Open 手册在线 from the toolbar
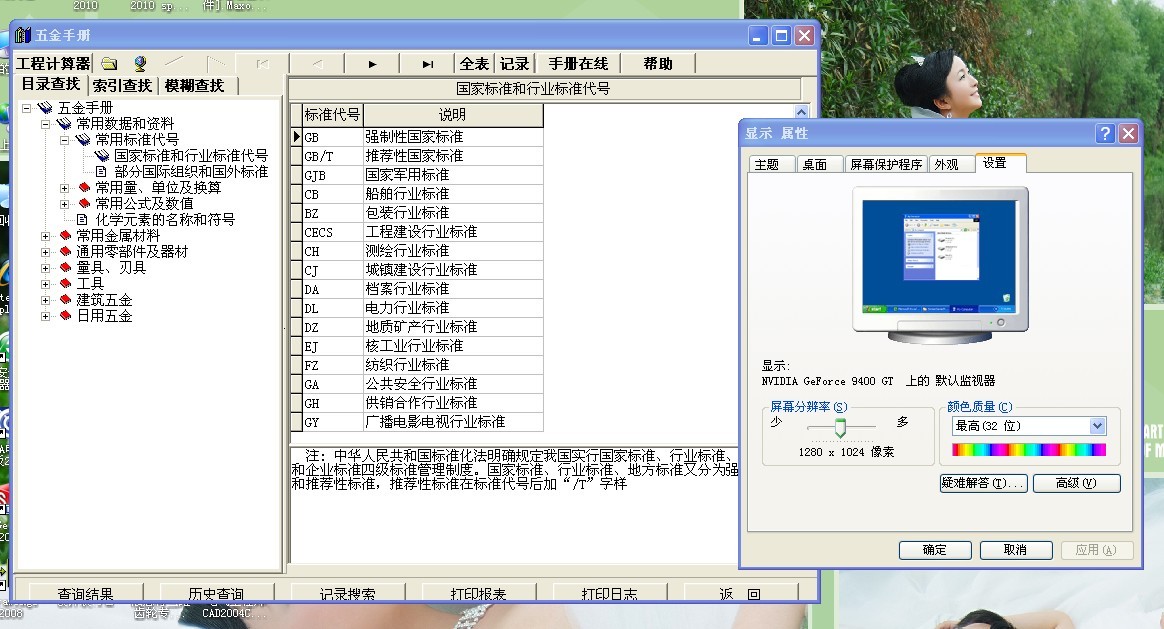Screen dimensions: 1164x629 click(578, 64)
